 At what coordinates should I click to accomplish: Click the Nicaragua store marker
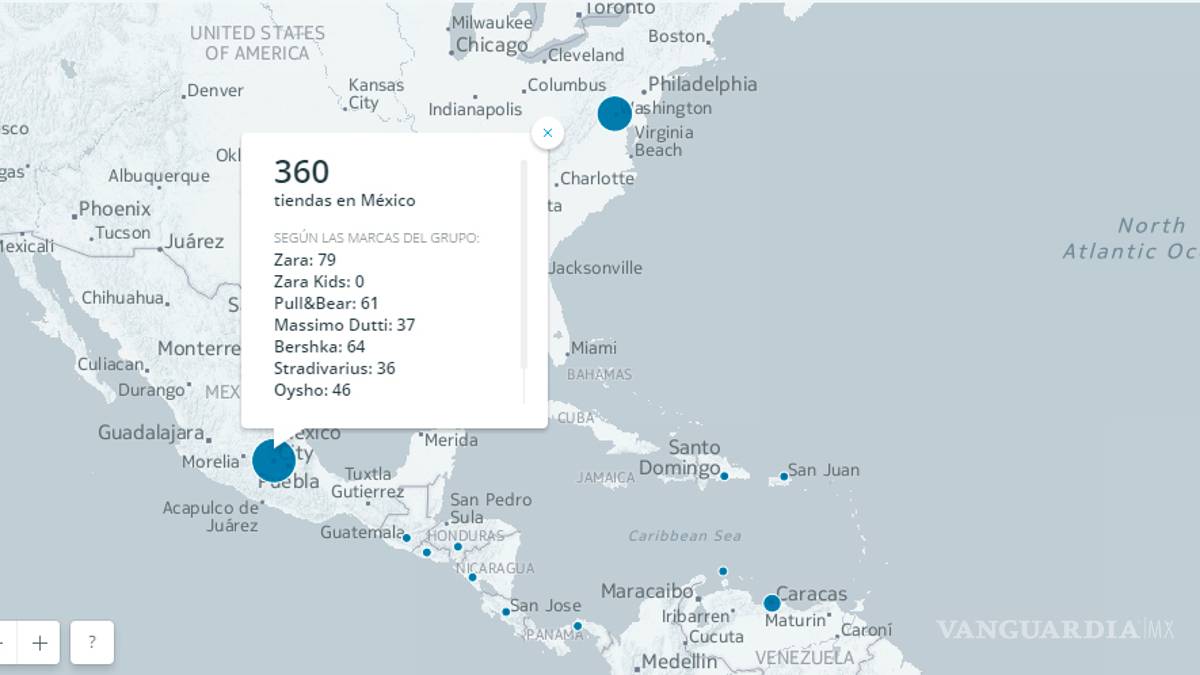pyautogui.click(x=472, y=577)
